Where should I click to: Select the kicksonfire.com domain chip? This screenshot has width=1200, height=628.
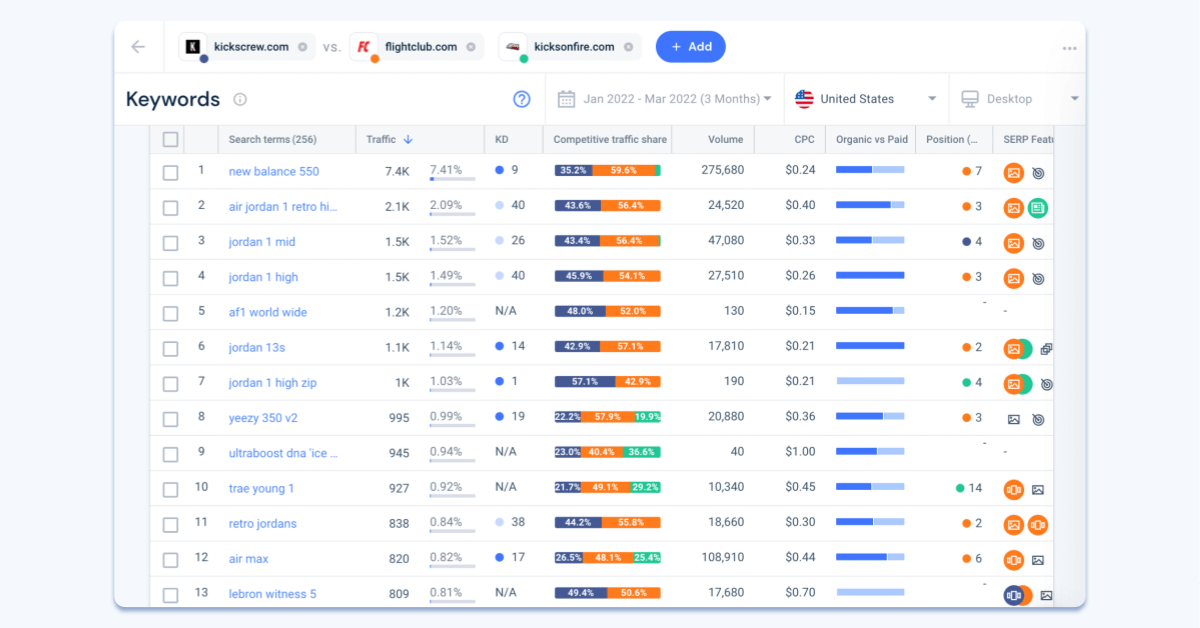[569, 46]
